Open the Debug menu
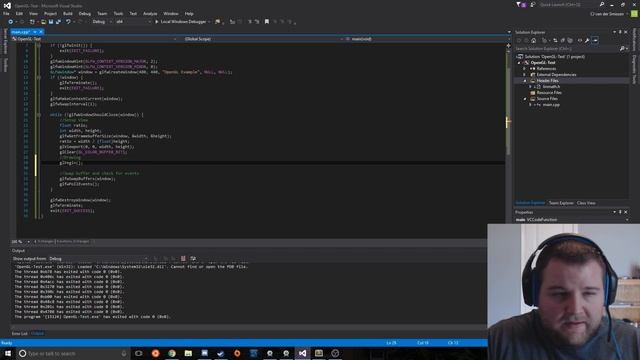640x360 pixels. coord(85,13)
